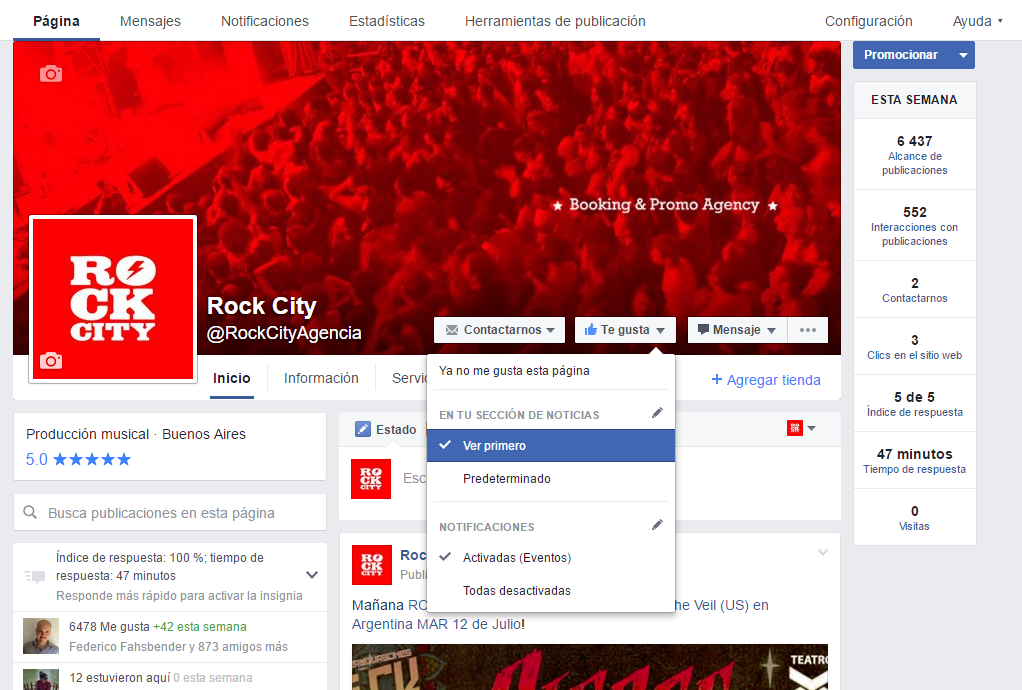Open the post options chevron
The height and width of the screenshot is (690, 1022).
[x=823, y=553]
